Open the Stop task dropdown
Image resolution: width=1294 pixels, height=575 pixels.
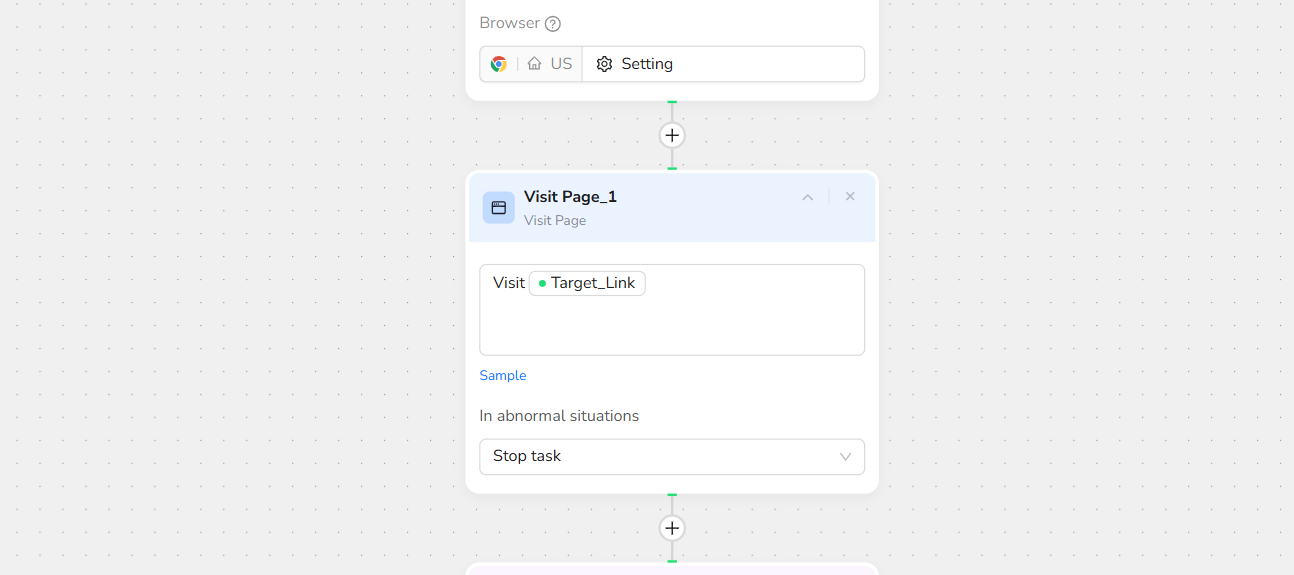[660, 456]
